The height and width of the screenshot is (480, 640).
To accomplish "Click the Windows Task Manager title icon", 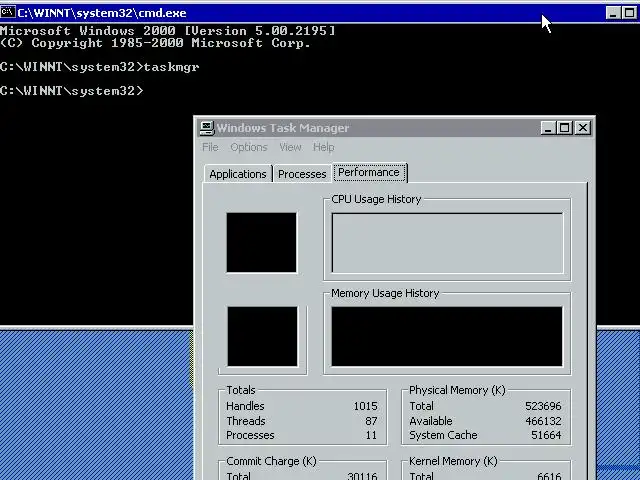I will point(207,128).
